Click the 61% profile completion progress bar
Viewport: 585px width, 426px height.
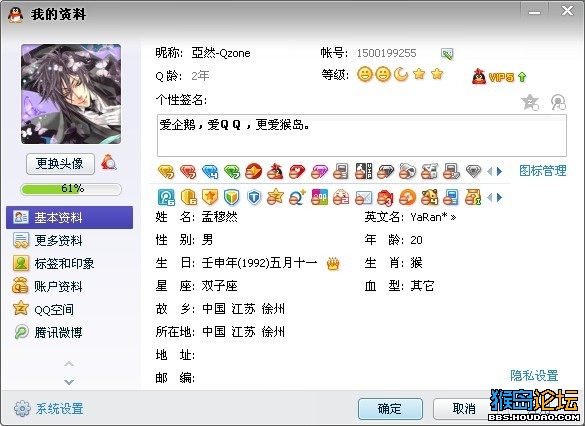point(71,189)
